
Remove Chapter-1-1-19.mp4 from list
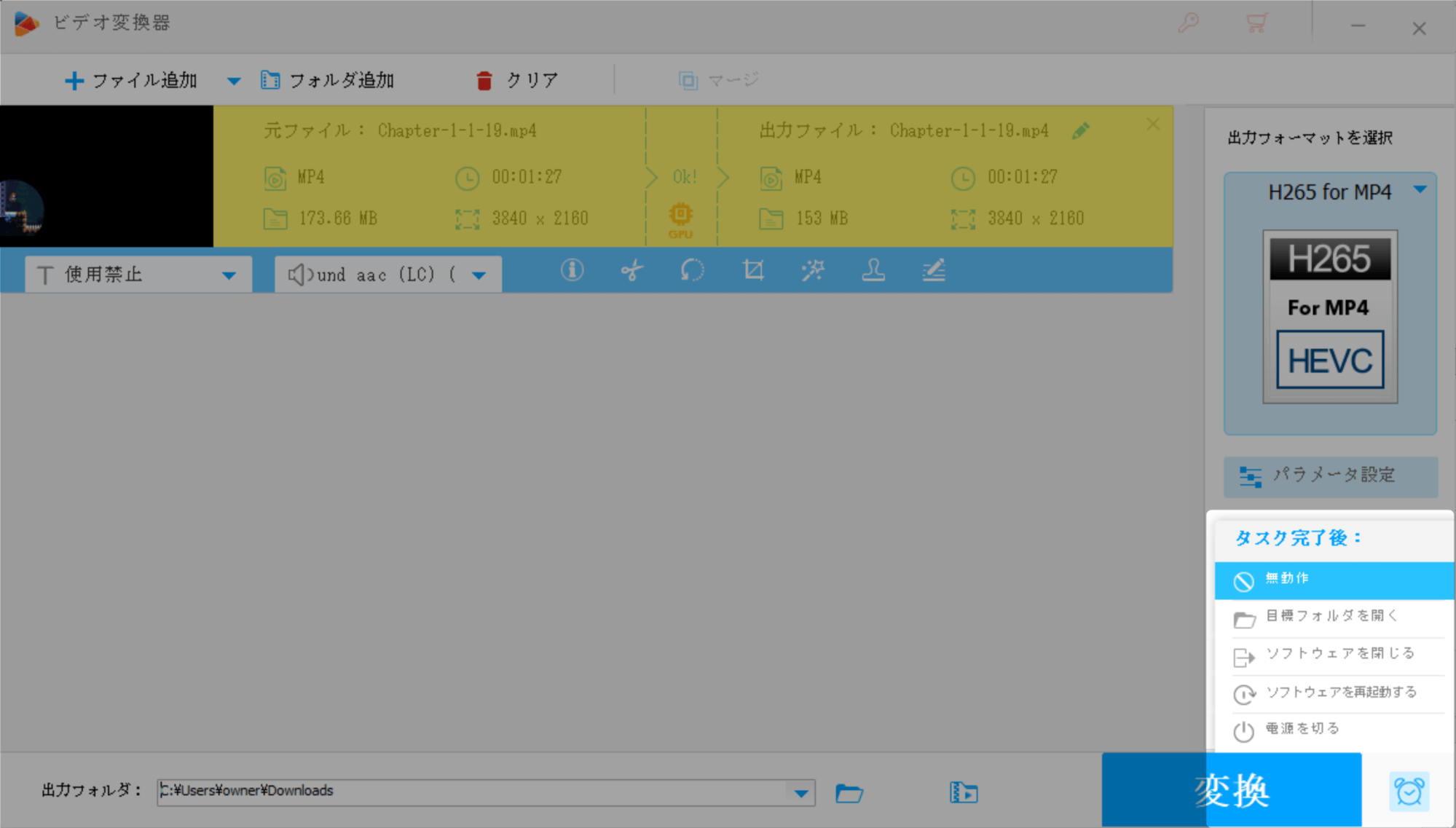(x=1153, y=125)
